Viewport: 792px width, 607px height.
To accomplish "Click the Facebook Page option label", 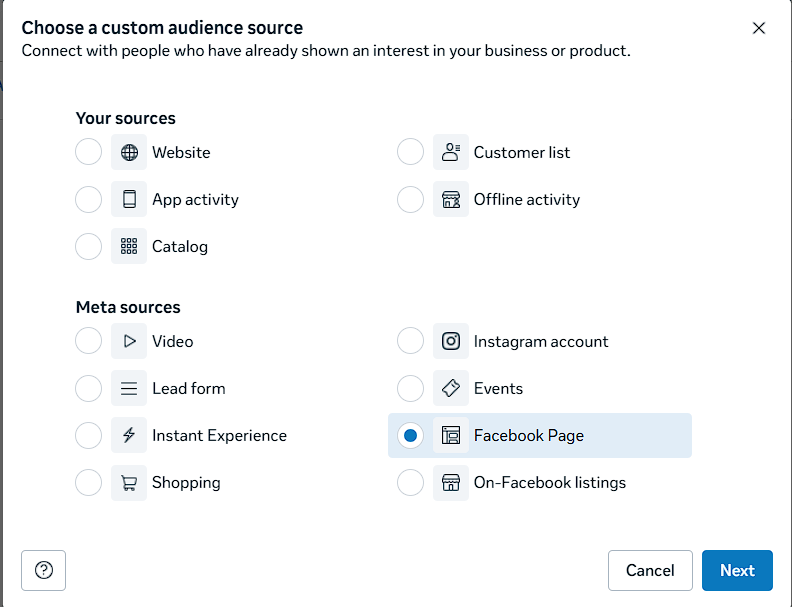I will (x=528, y=436).
